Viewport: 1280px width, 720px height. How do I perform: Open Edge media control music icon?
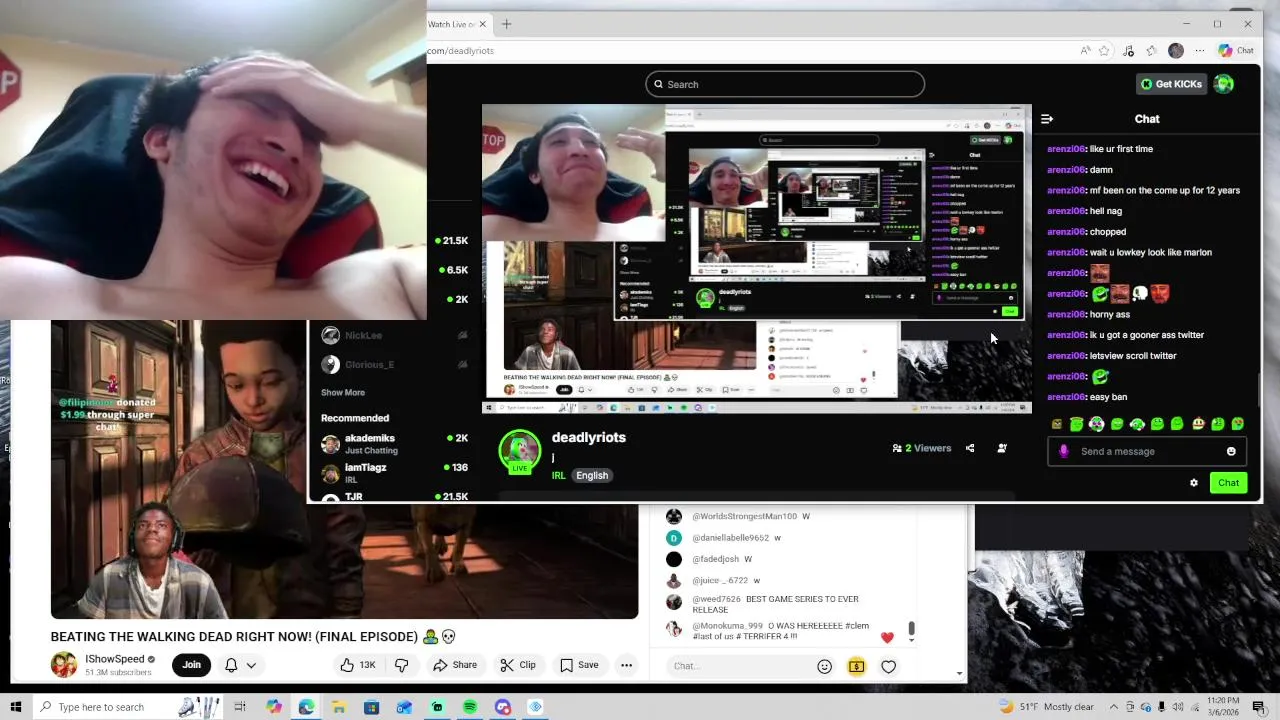[x=1128, y=51]
